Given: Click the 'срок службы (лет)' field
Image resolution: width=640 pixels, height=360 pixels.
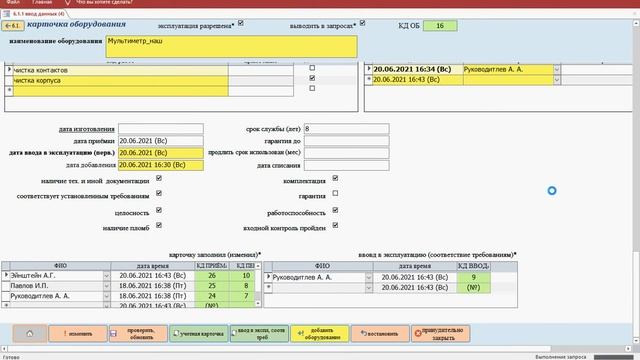Looking at the screenshot, I should 347,129.
